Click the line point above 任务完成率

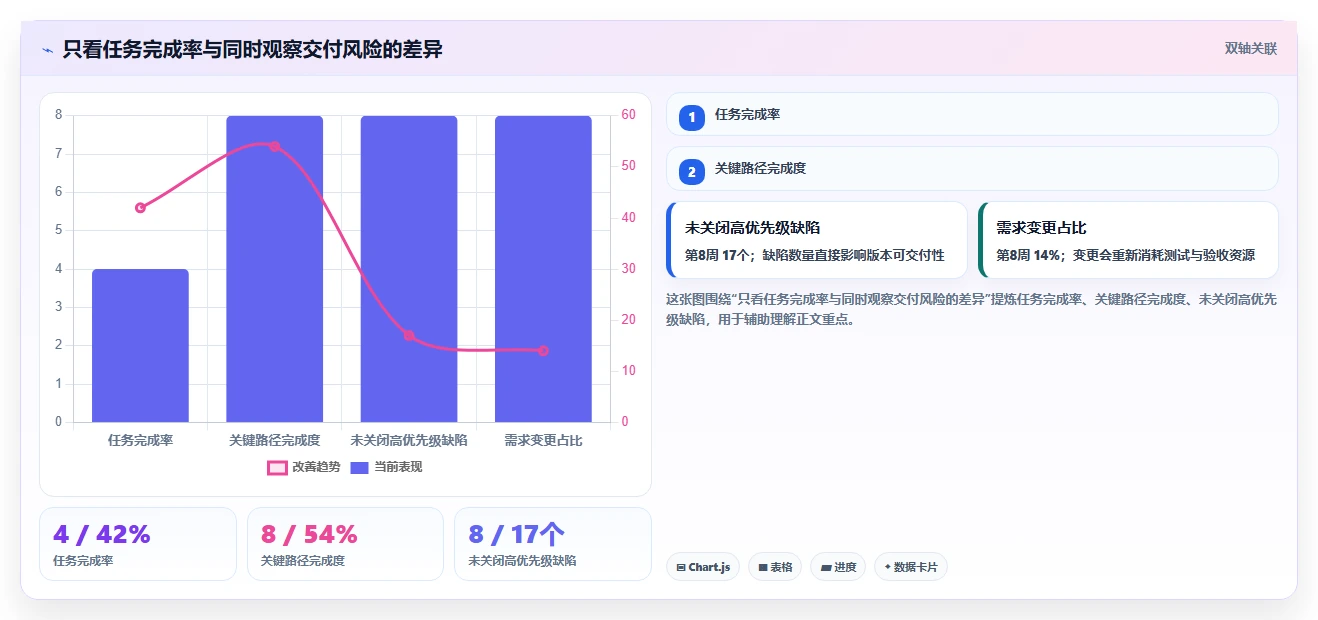click(140, 208)
